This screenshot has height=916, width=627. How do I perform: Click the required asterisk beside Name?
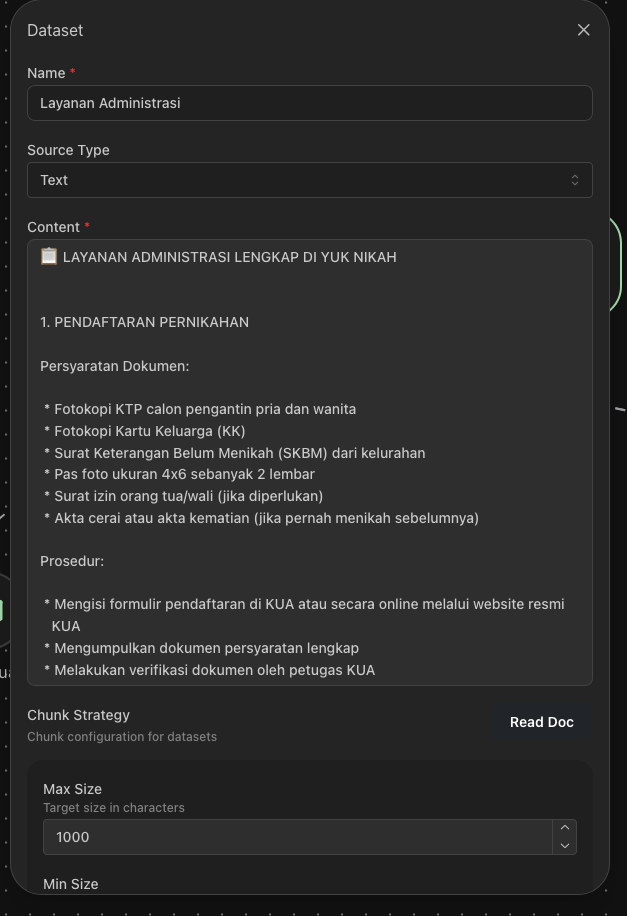coord(71,72)
